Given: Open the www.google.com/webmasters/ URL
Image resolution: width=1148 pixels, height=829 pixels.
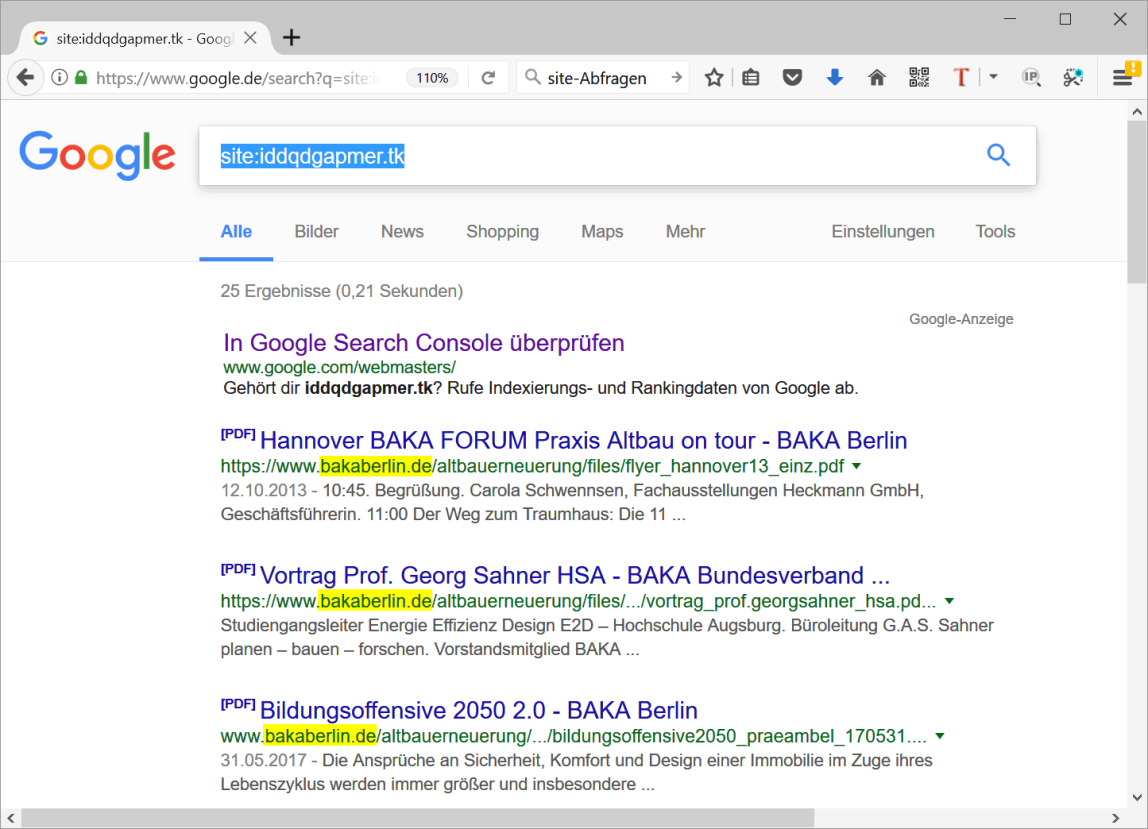Looking at the screenshot, I should [x=340, y=367].
